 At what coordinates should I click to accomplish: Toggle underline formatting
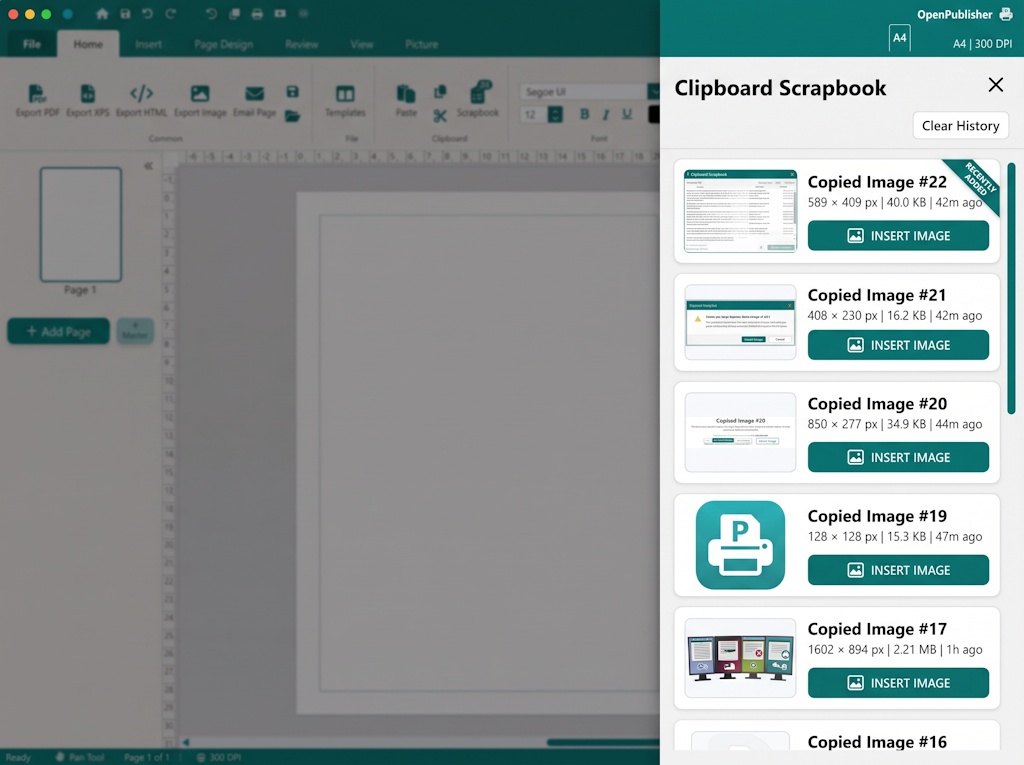coord(627,114)
